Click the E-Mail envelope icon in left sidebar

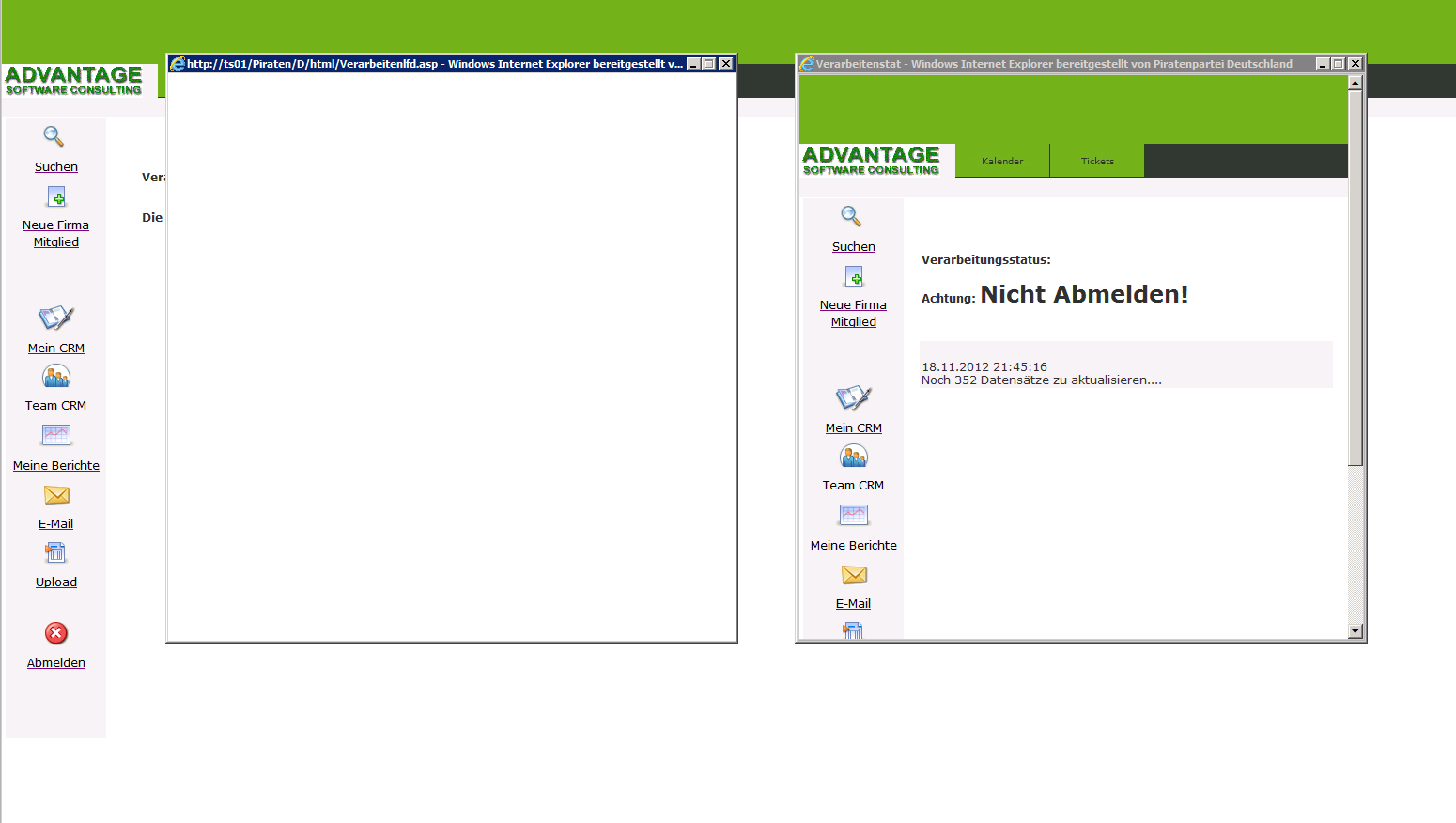click(56, 495)
